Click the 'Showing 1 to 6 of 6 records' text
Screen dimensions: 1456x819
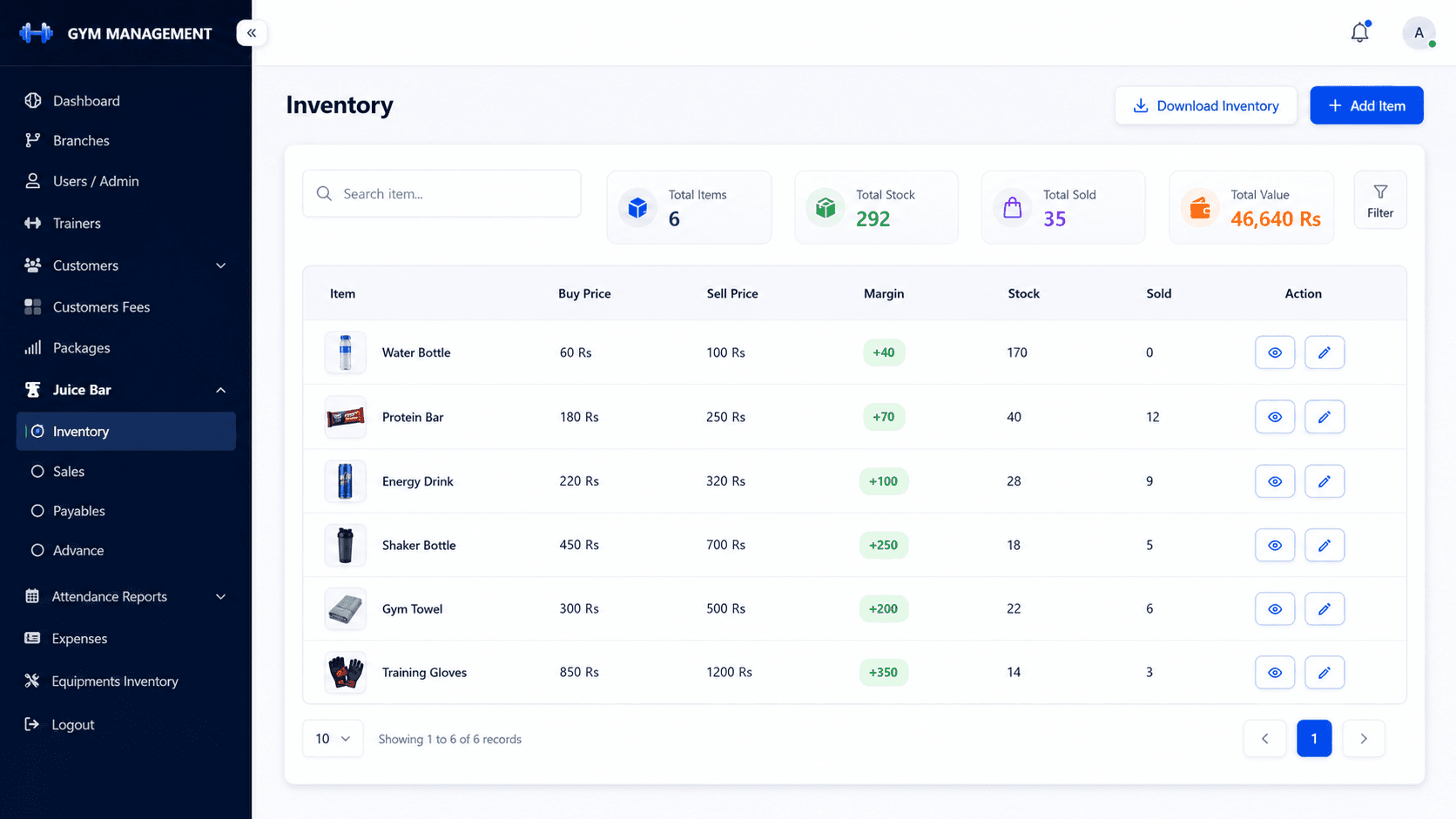tap(450, 739)
